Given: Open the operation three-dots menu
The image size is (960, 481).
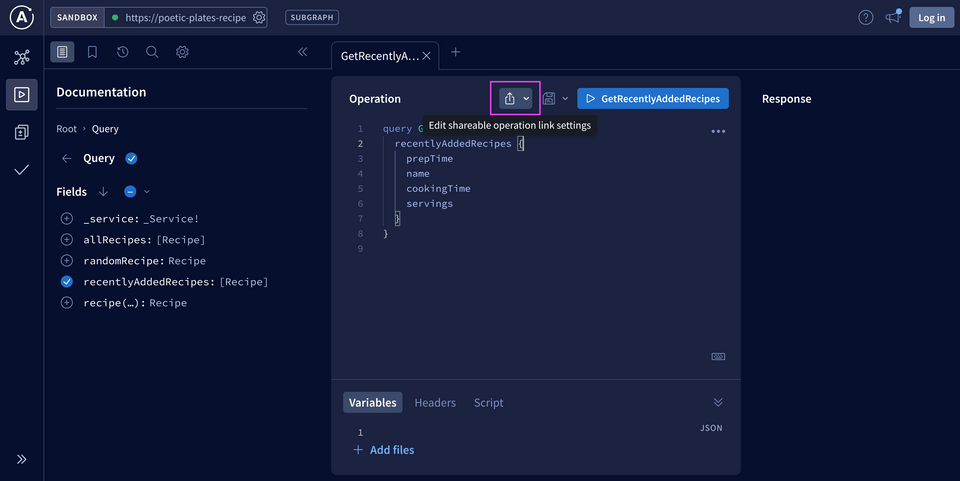Looking at the screenshot, I should pyautogui.click(x=718, y=131).
